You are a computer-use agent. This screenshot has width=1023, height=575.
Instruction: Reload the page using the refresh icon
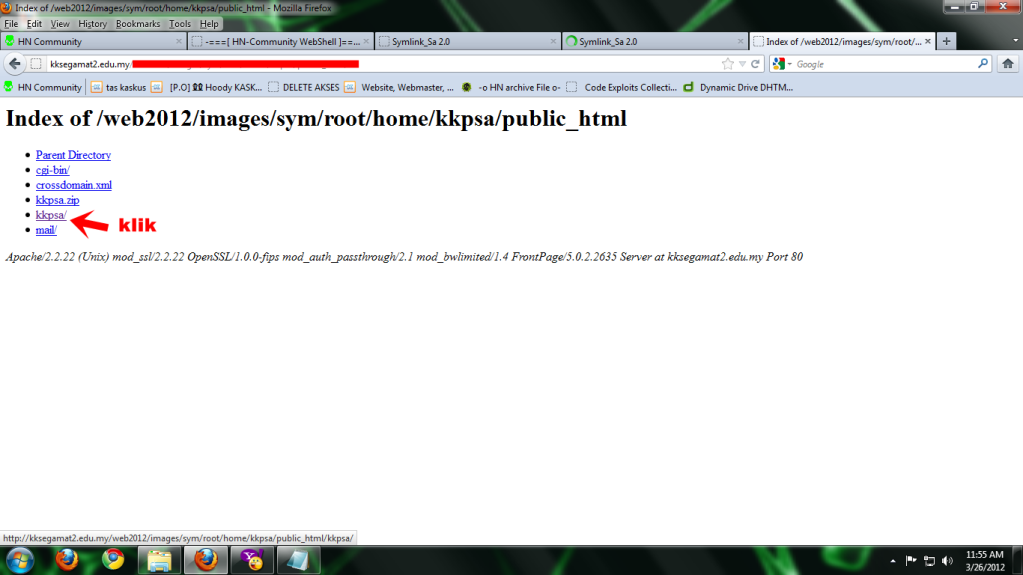point(756,64)
